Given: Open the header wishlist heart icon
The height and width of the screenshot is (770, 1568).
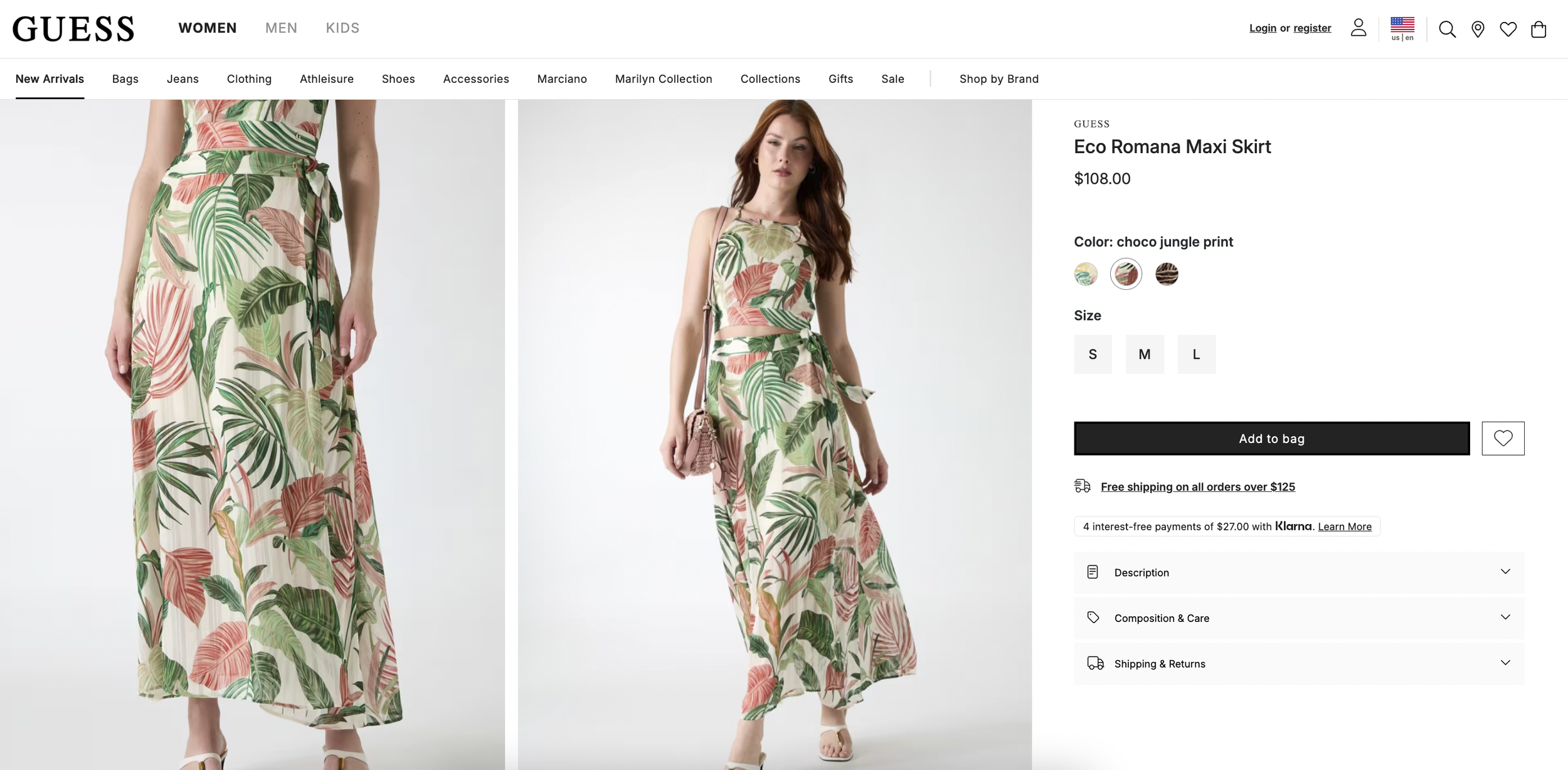Looking at the screenshot, I should [1508, 29].
